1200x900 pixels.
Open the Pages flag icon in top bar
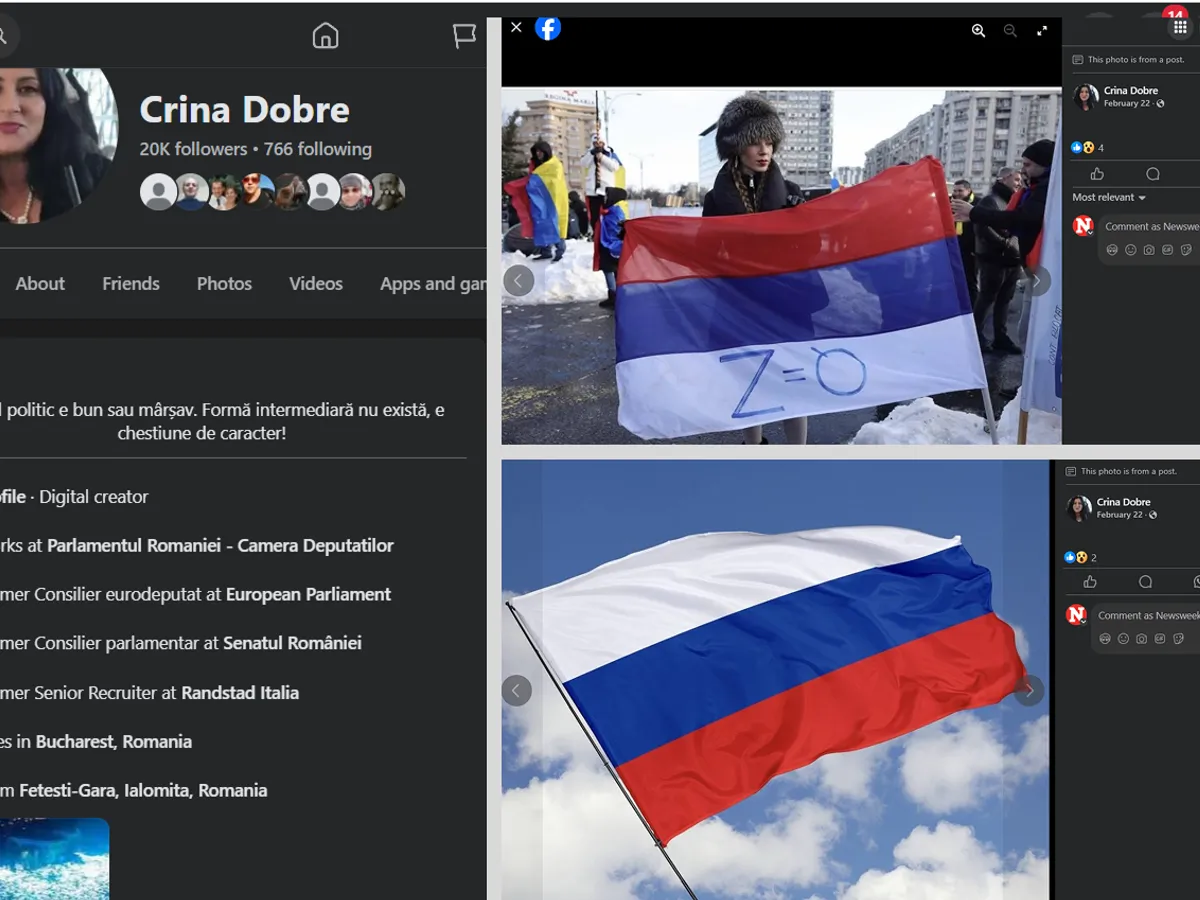coord(464,36)
